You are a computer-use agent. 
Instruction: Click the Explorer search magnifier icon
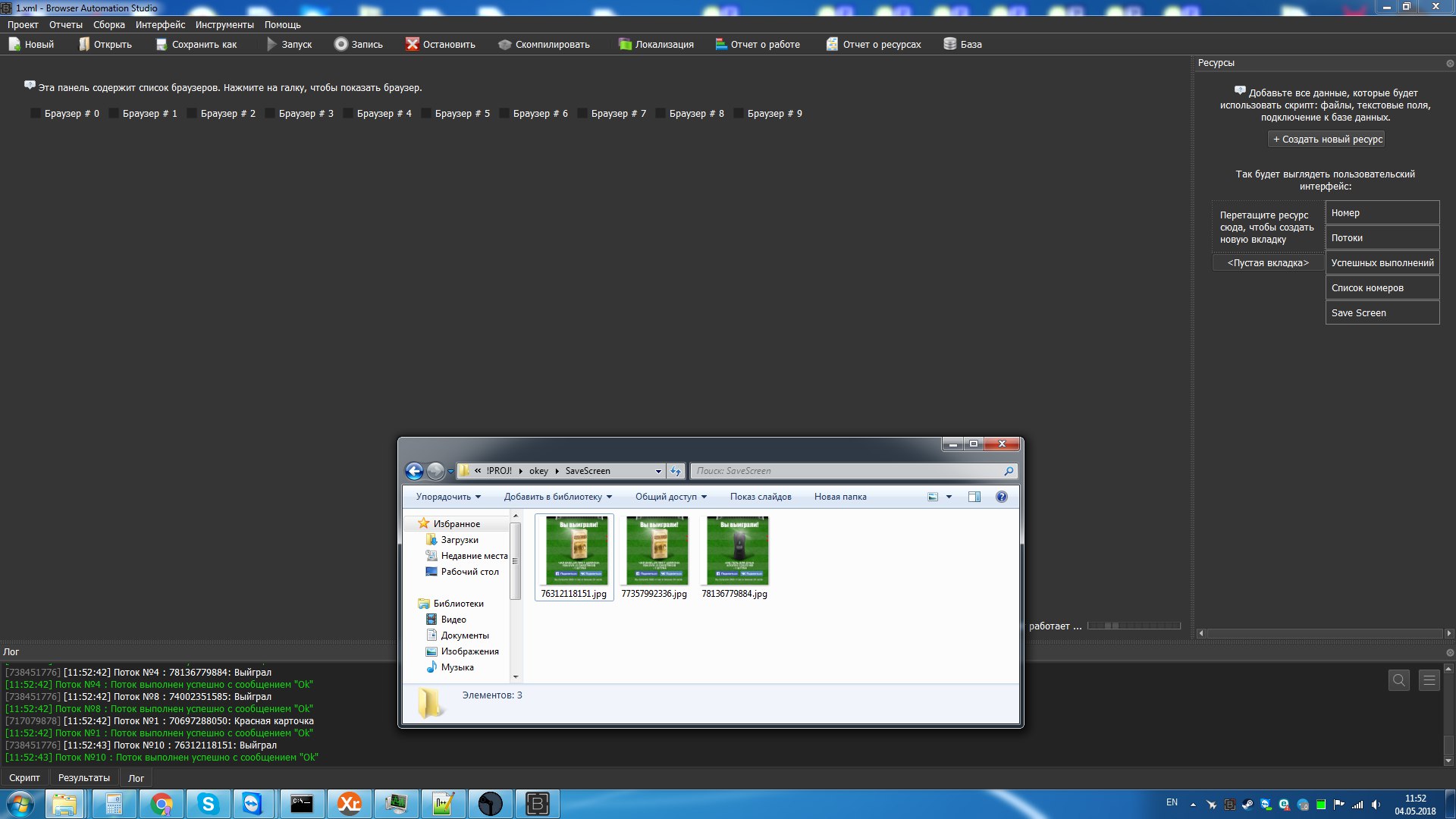click(1009, 471)
